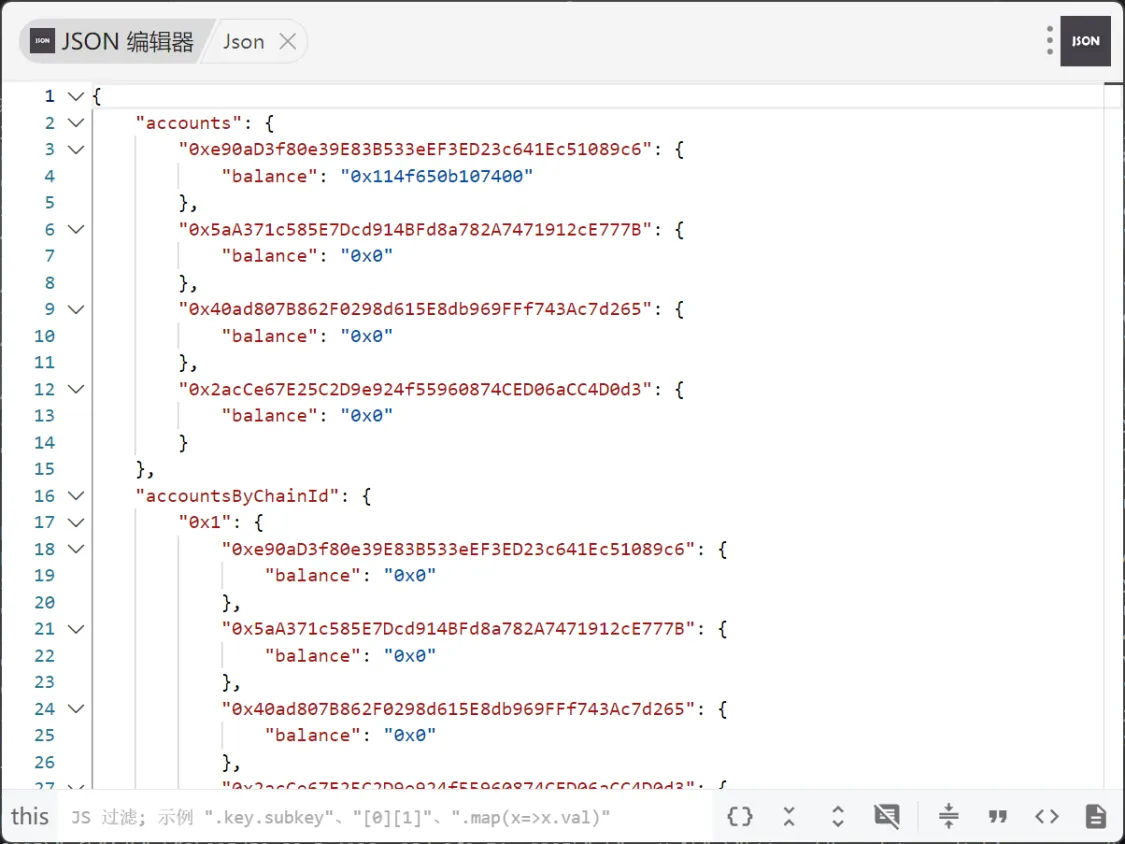Close the Json tab with the X
The width and height of the screenshot is (1125, 844).
[288, 42]
